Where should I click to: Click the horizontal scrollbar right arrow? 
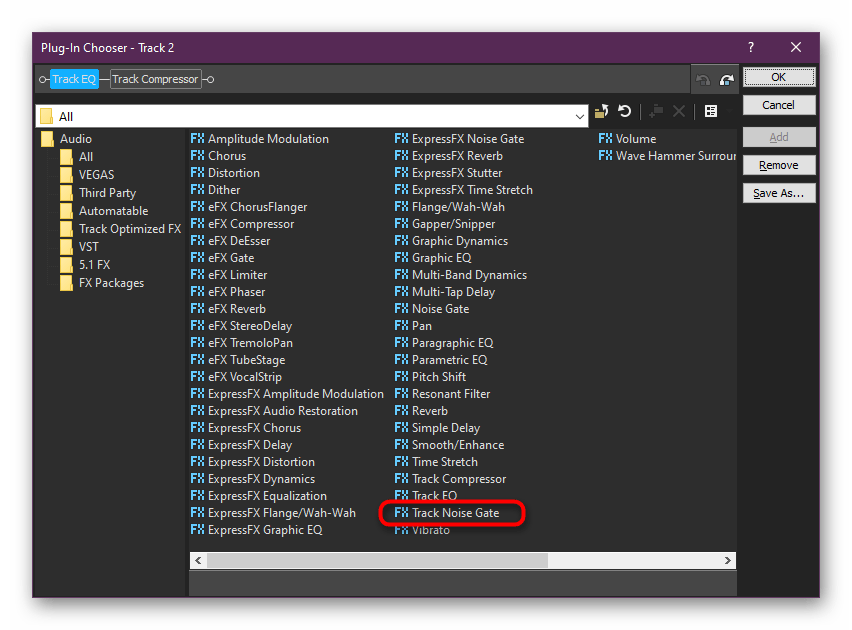(729, 561)
